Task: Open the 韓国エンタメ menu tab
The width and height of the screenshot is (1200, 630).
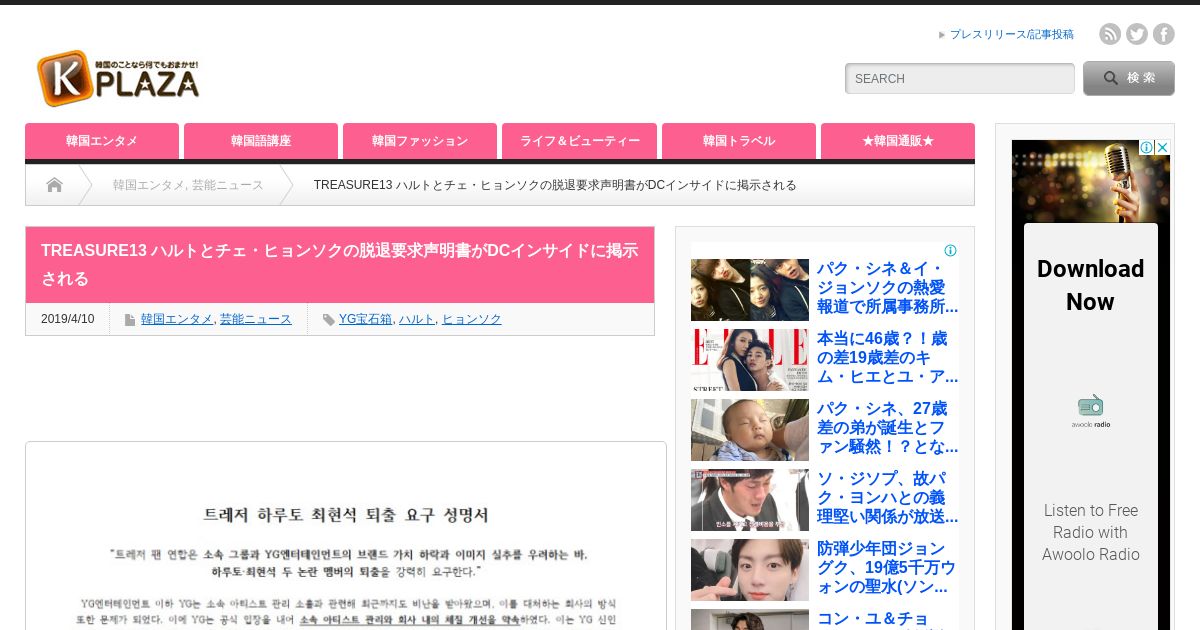Action: point(102,141)
